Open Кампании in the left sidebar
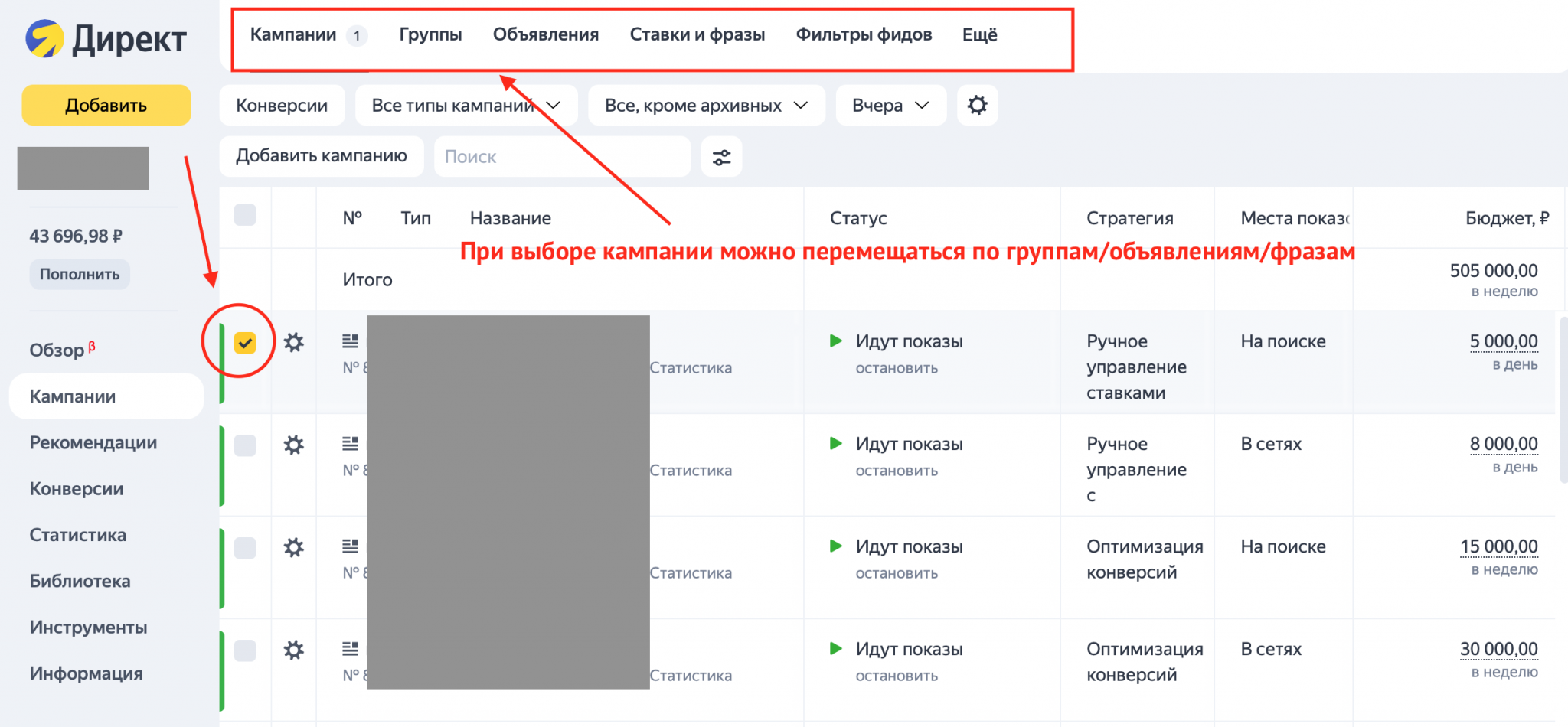The width and height of the screenshot is (1568, 727). click(x=106, y=396)
